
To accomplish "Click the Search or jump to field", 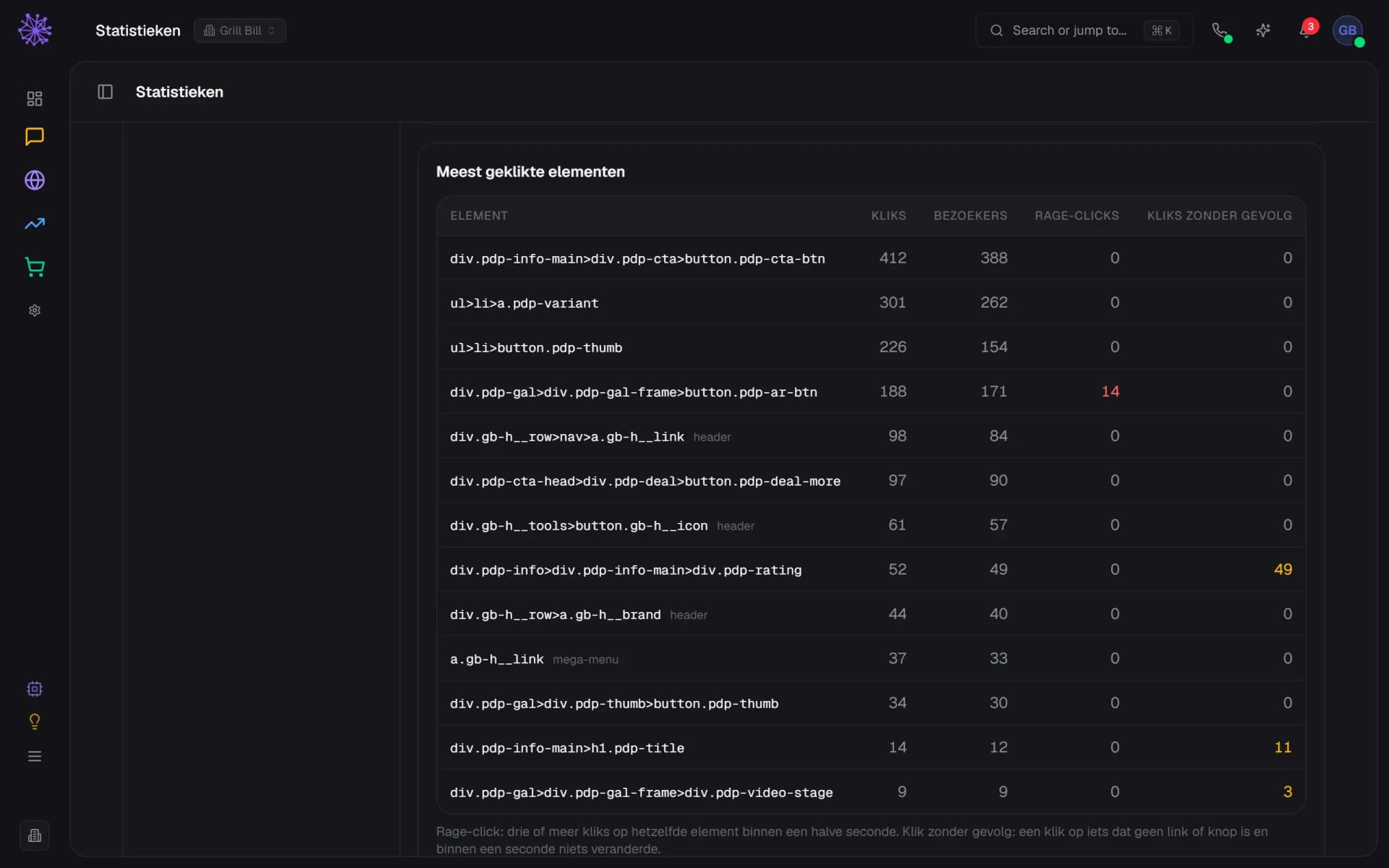I will pyautogui.click(x=1084, y=30).
